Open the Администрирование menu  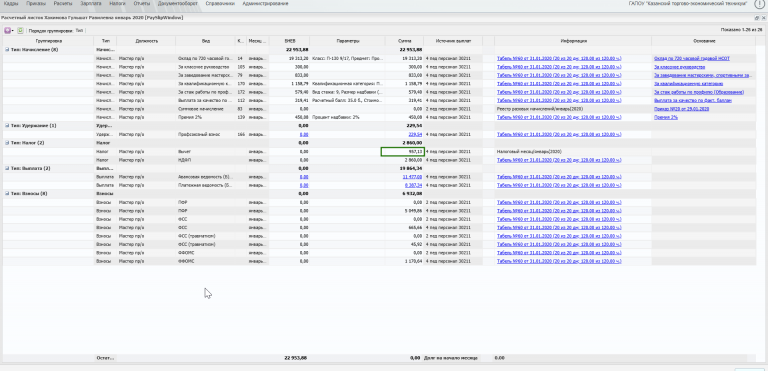(265, 3)
